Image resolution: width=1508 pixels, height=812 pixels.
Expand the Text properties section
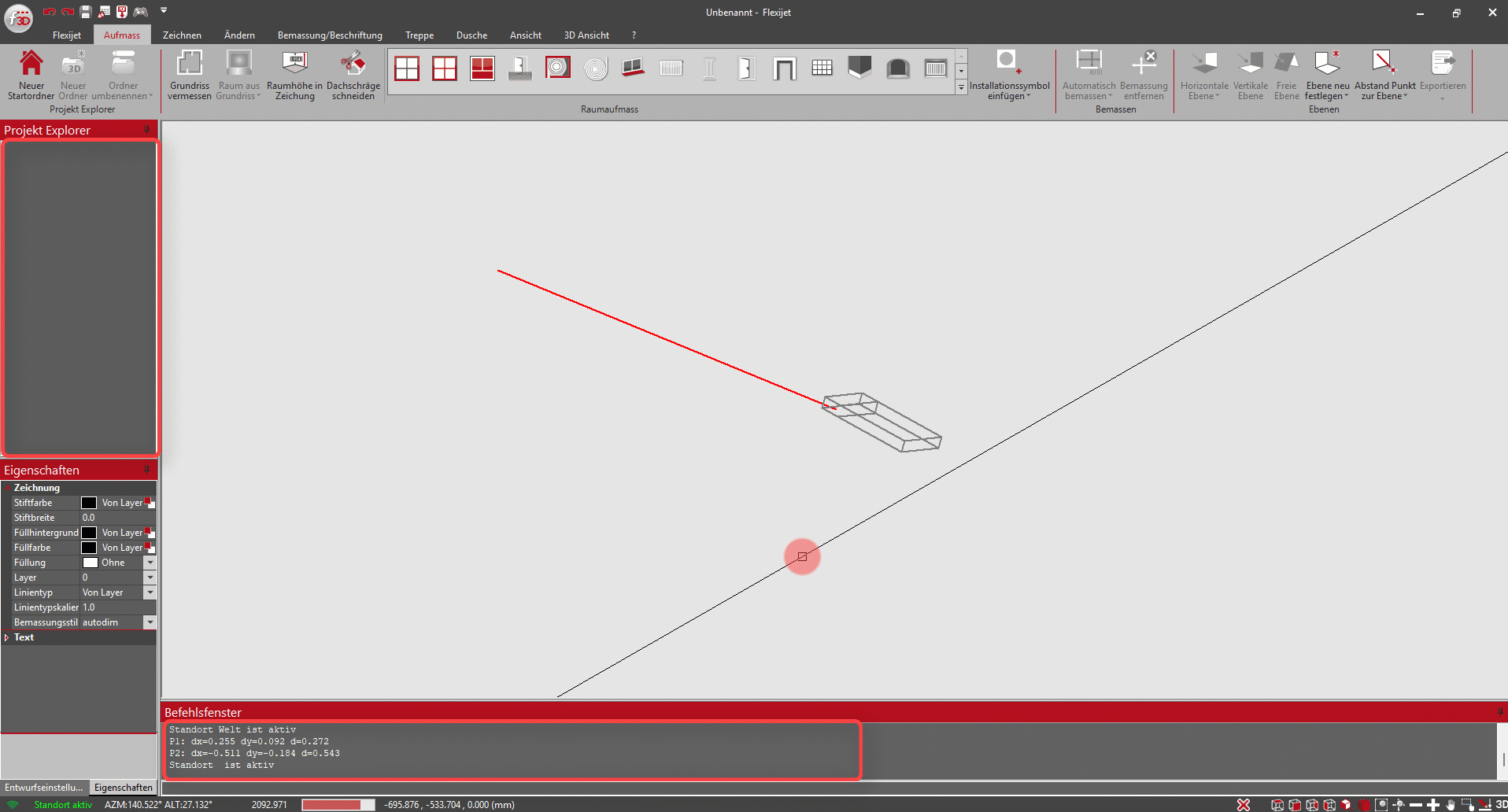point(7,637)
